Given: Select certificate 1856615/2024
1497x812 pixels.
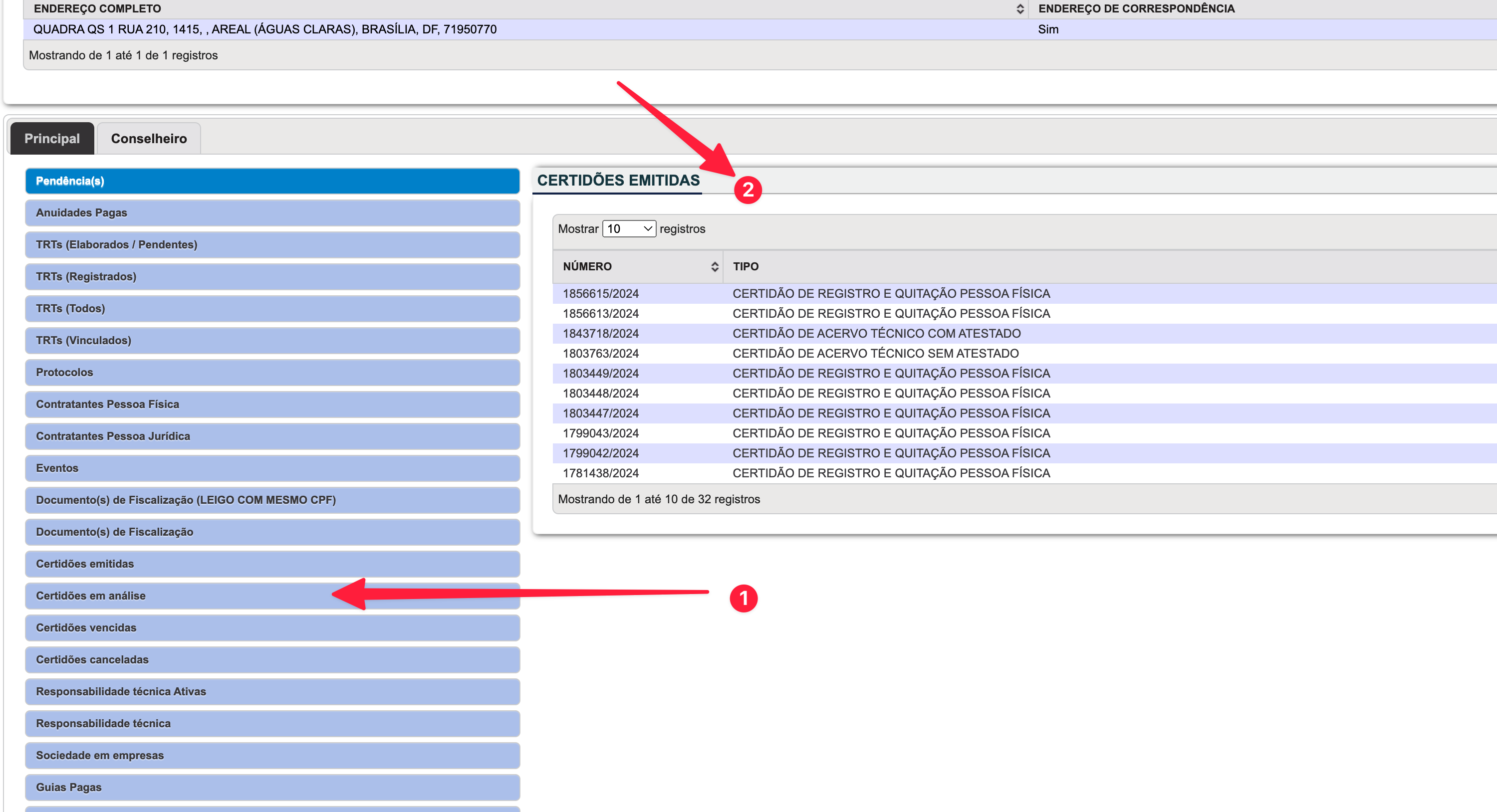Looking at the screenshot, I should [600, 294].
